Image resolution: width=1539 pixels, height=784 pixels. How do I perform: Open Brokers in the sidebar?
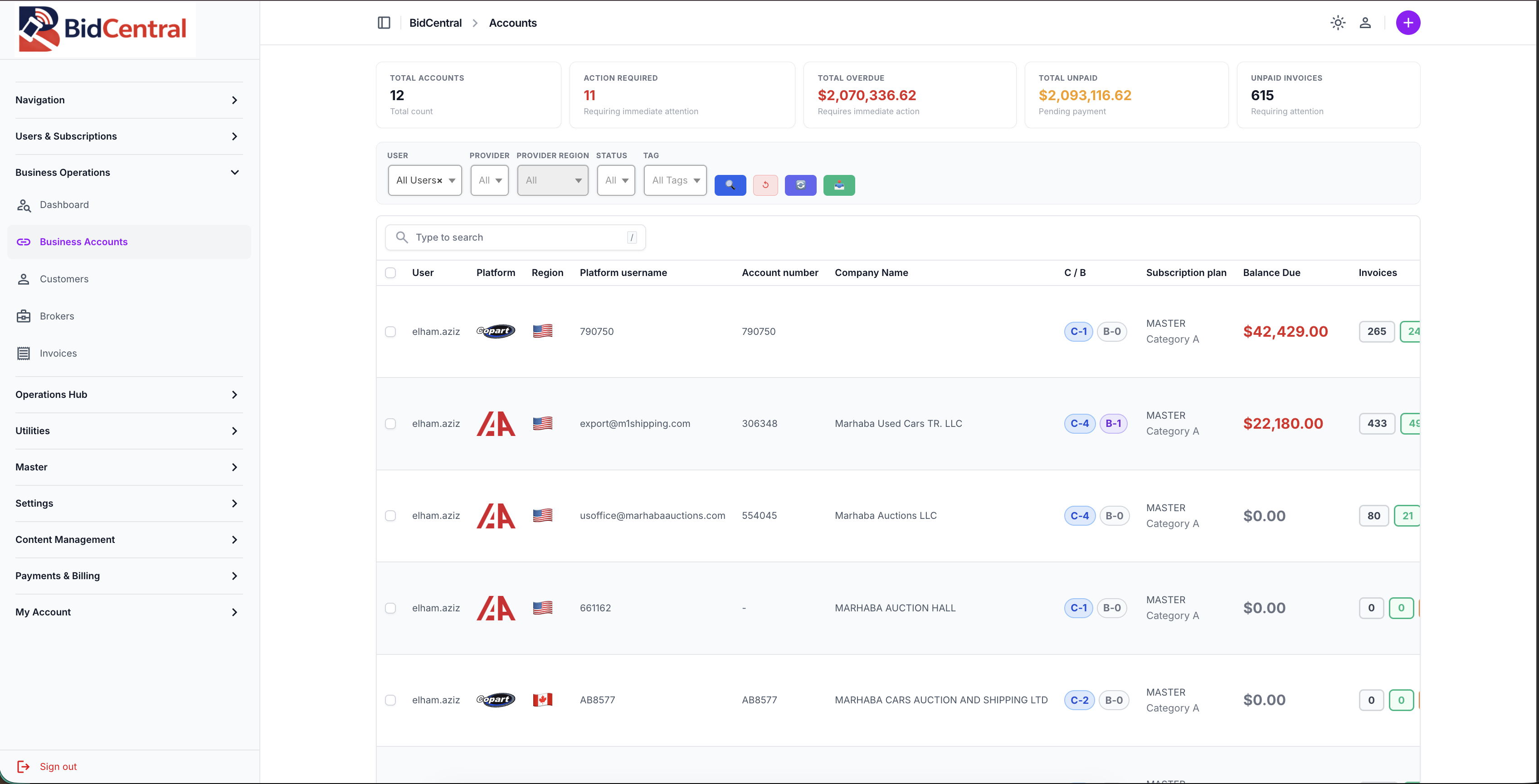[129, 316]
